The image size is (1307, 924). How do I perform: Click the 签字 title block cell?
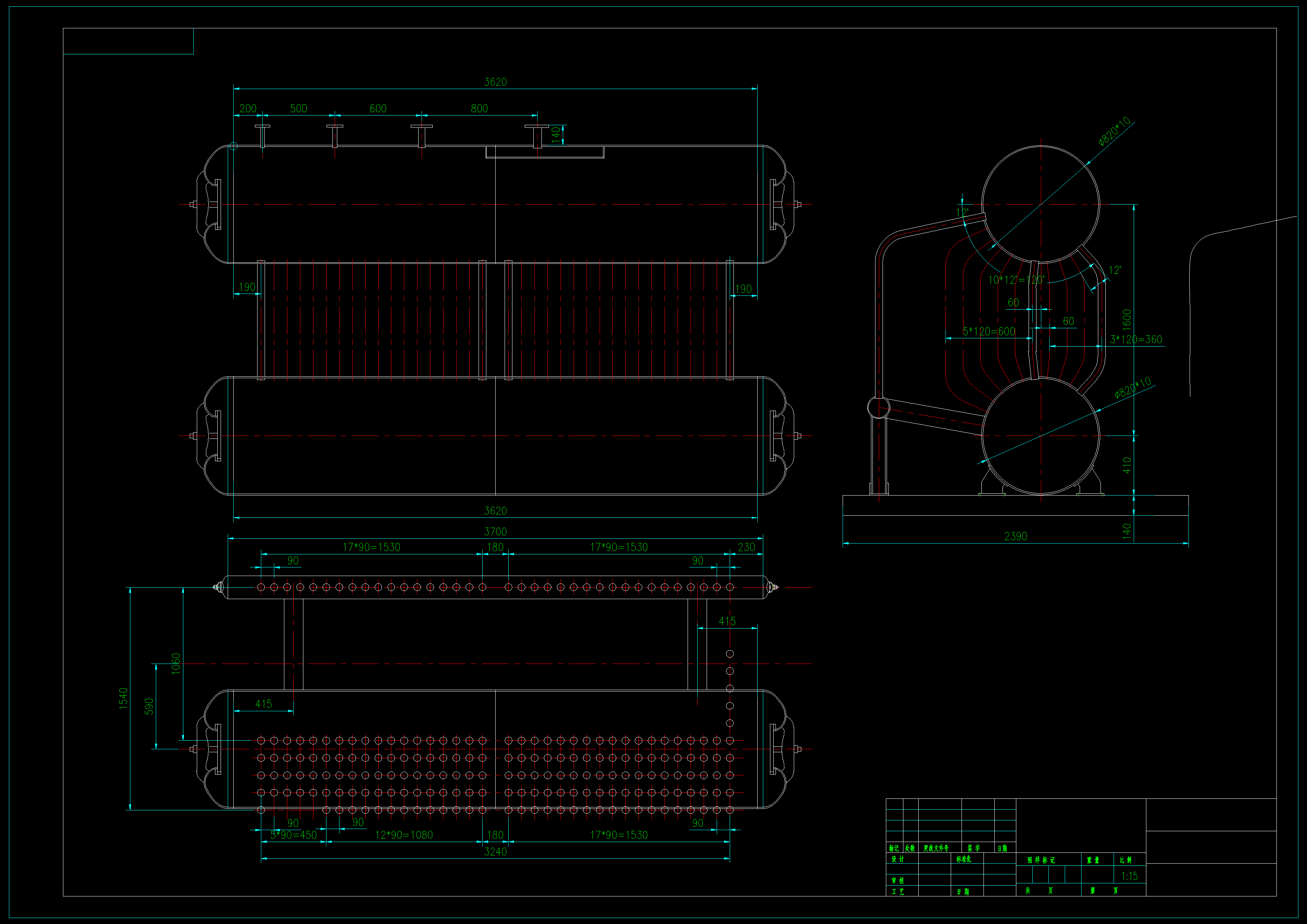coord(974,848)
